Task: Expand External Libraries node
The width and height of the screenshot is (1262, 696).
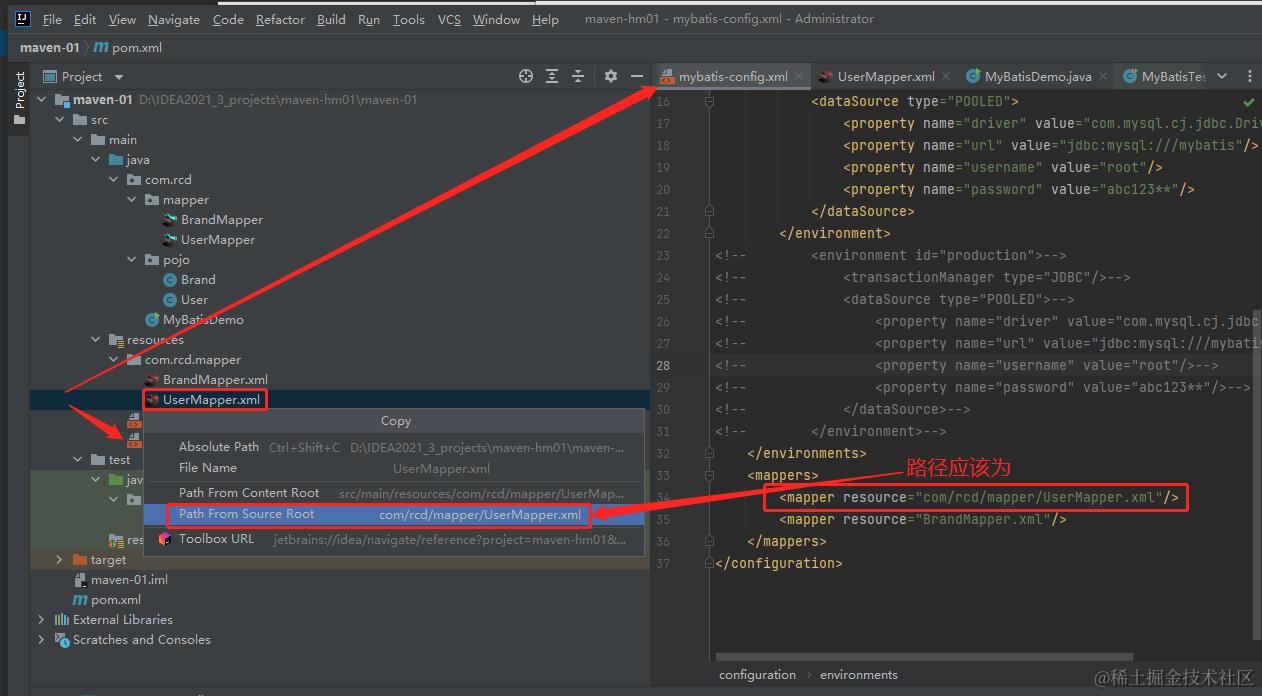Action: pyautogui.click(x=42, y=620)
